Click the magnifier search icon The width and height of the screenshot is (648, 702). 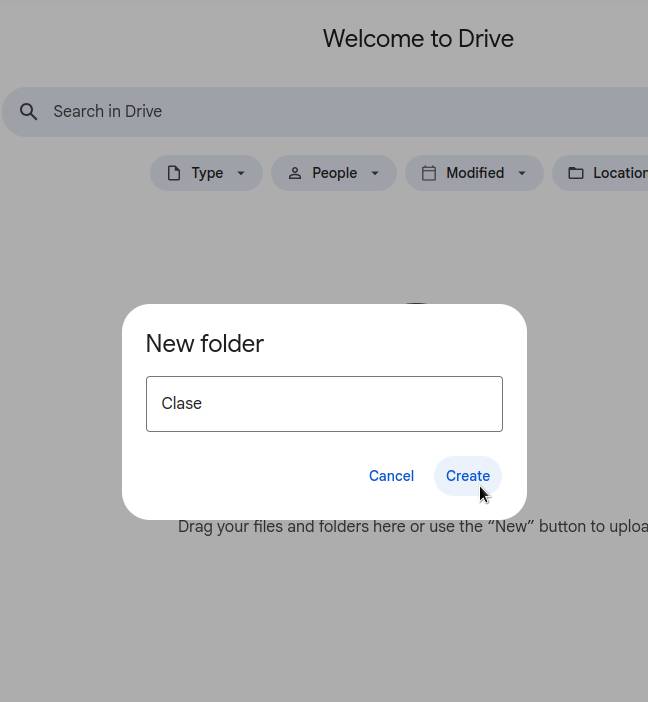point(28,111)
